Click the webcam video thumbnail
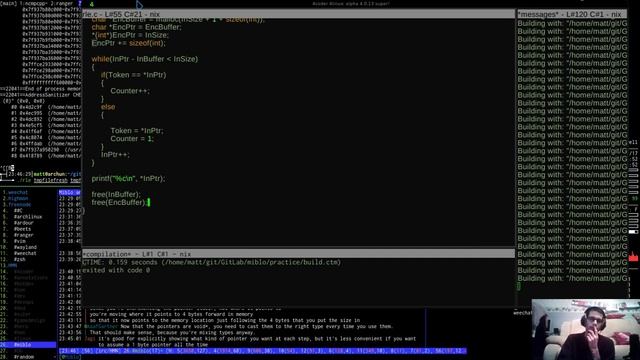The image size is (640, 360). pyautogui.click(x=586, y=329)
